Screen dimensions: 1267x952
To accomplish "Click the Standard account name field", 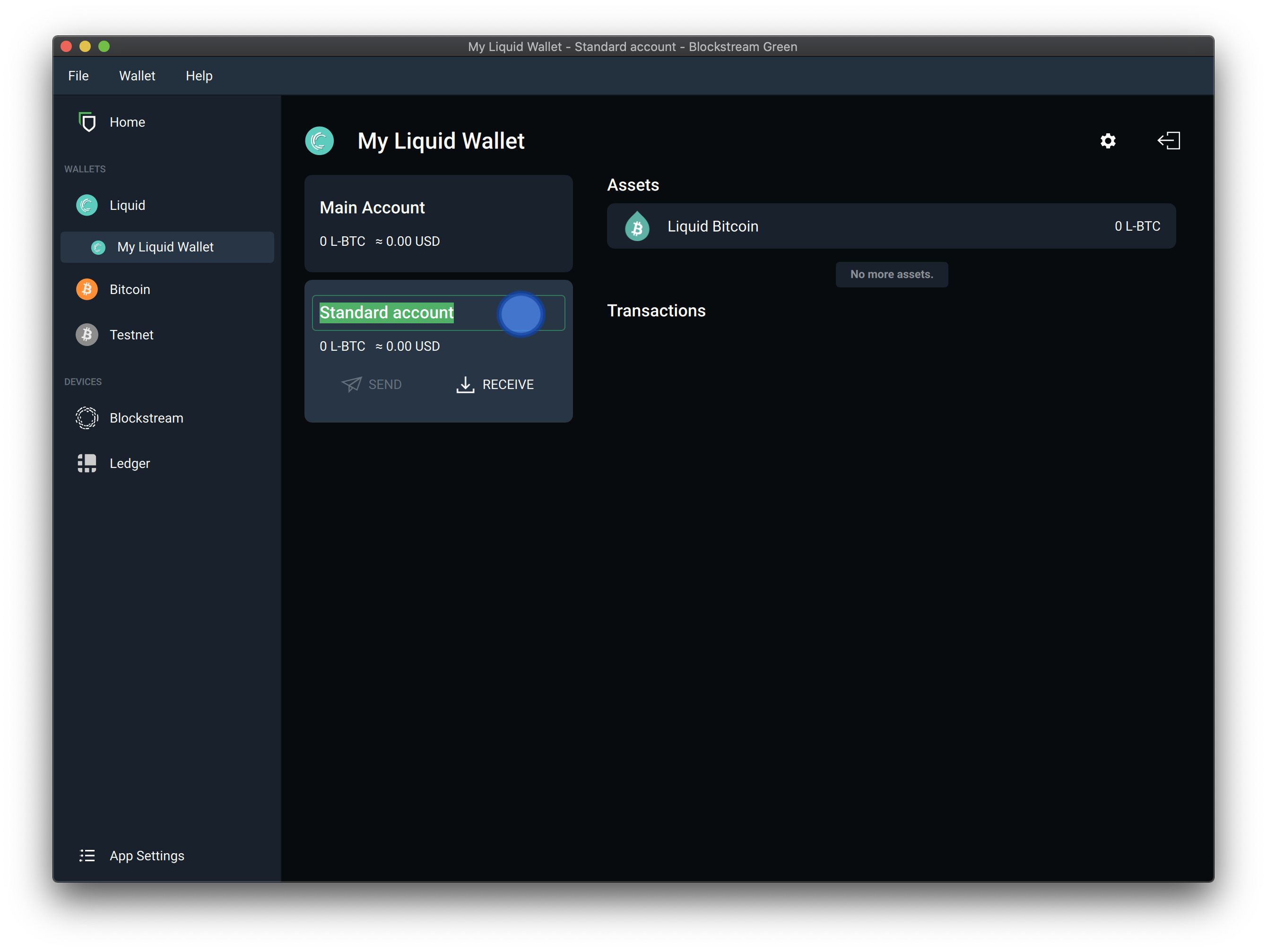I will [438, 313].
